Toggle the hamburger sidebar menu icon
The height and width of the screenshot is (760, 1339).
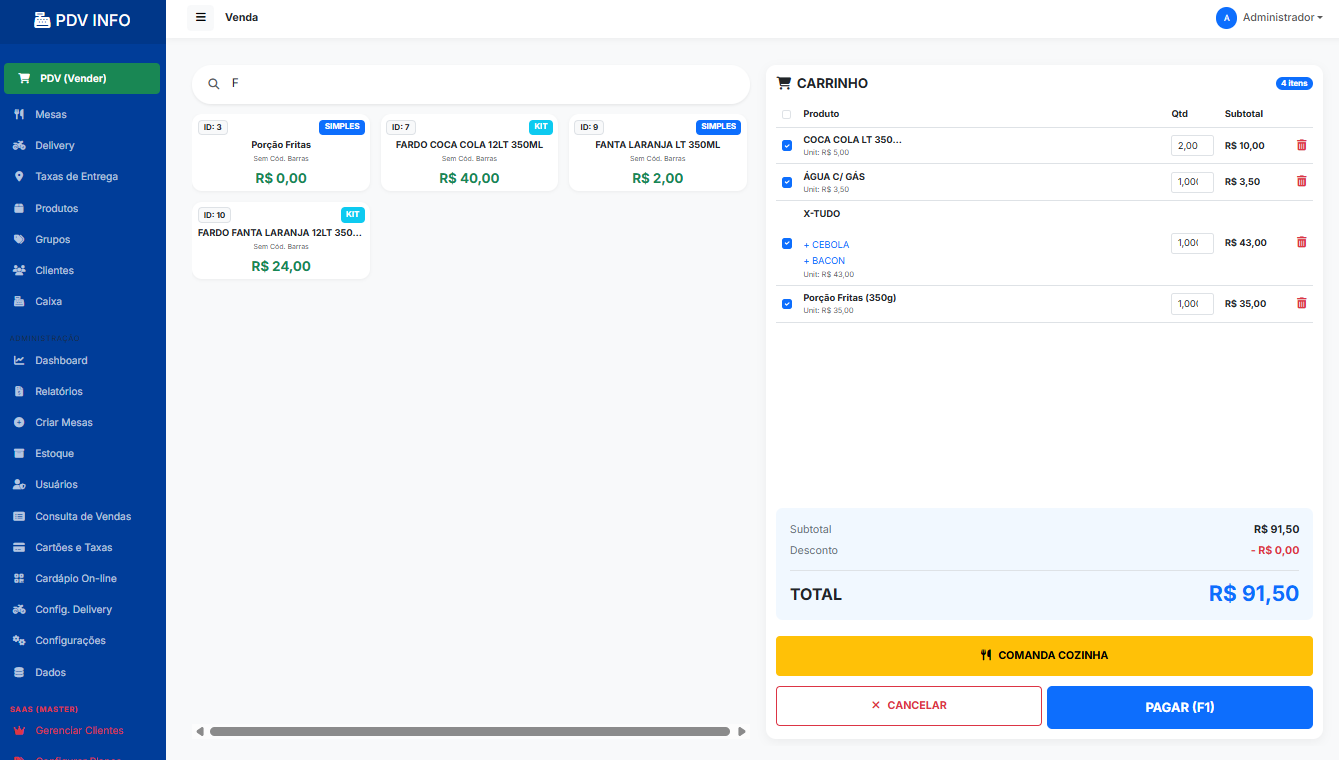[201, 17]
